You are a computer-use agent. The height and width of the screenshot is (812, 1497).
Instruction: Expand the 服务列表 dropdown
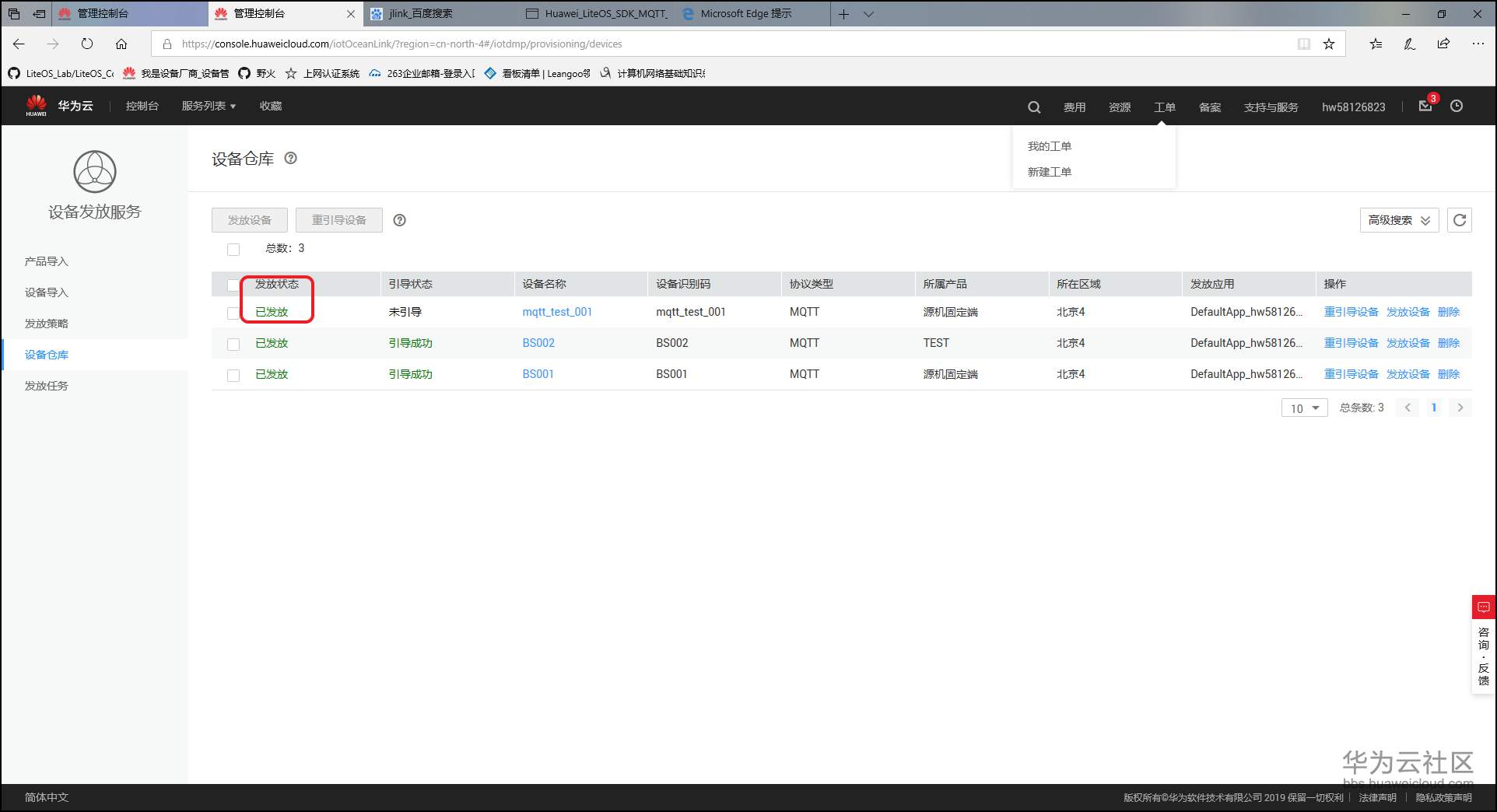[209, 106]
